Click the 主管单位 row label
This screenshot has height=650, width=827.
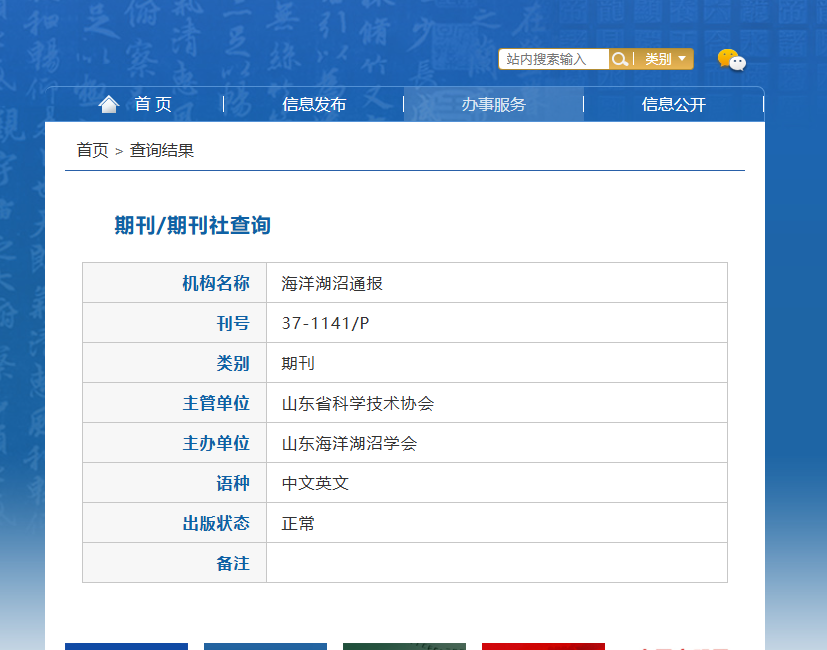click(216, 403)
